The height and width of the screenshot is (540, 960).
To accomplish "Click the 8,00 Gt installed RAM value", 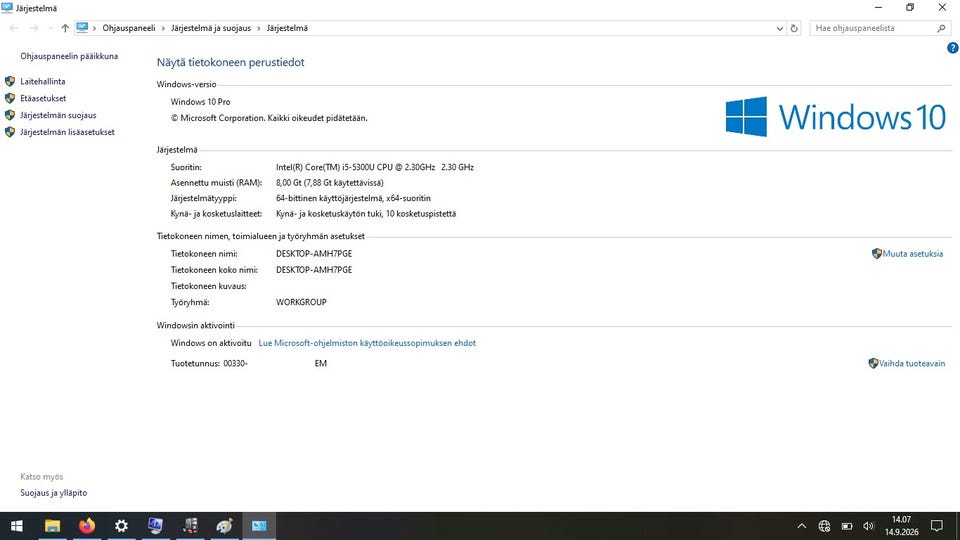I will pos(329,182).
